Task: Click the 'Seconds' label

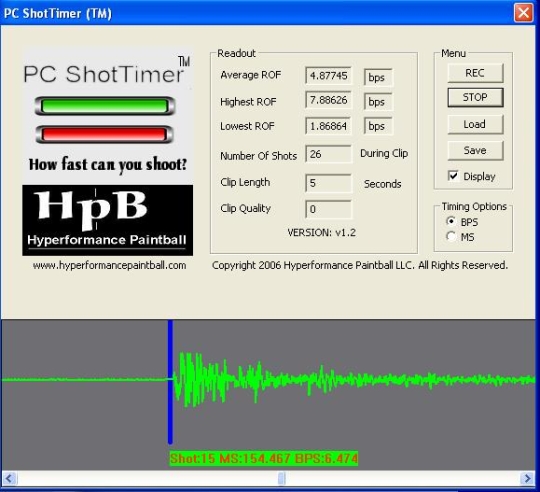Action: 383,184
